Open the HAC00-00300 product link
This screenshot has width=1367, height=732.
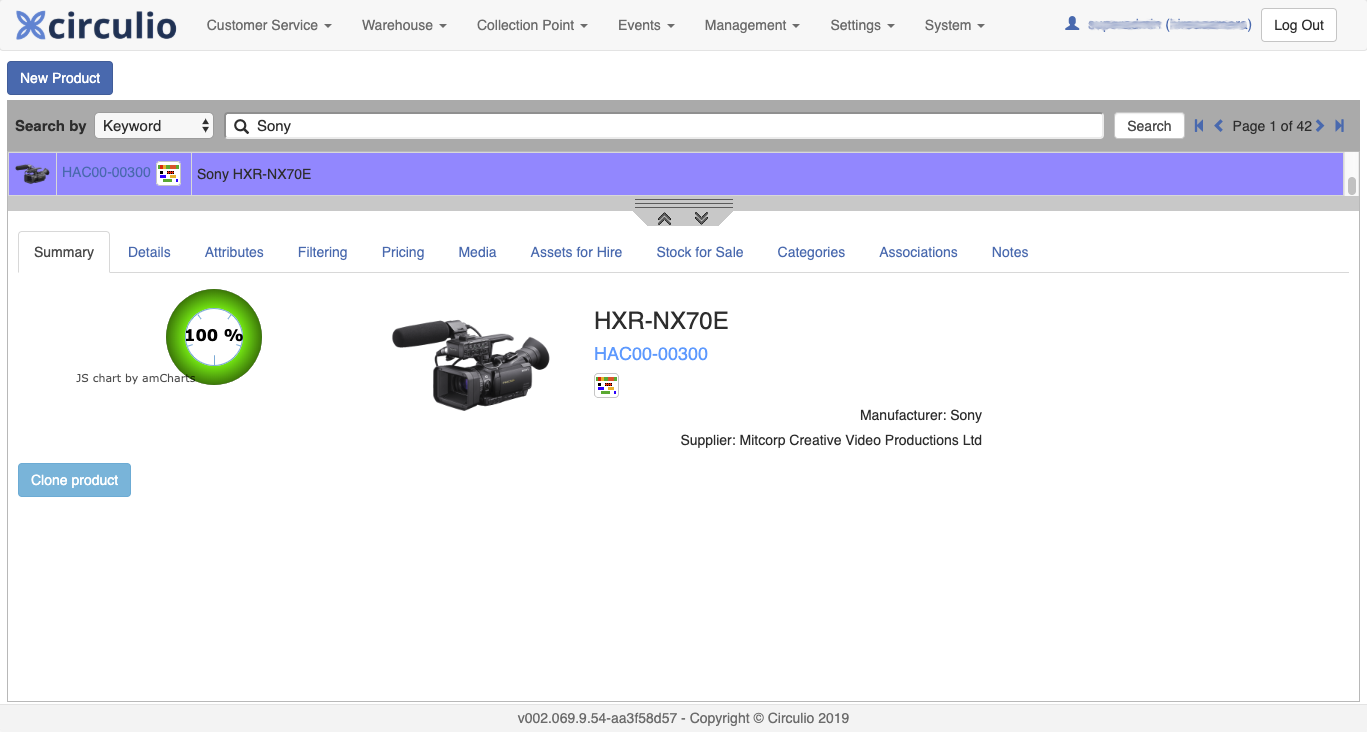coord(651,354)
